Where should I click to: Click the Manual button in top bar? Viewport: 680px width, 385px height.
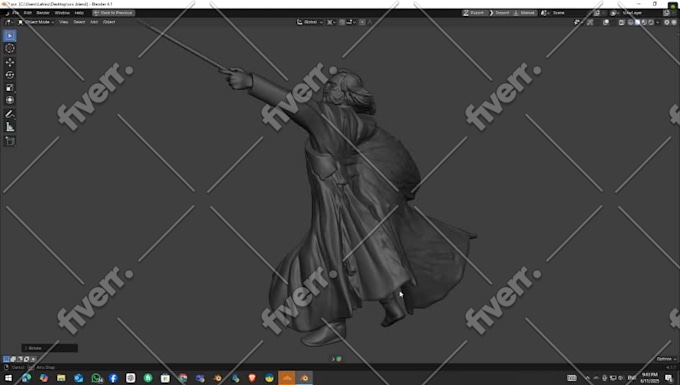point(524,13)
